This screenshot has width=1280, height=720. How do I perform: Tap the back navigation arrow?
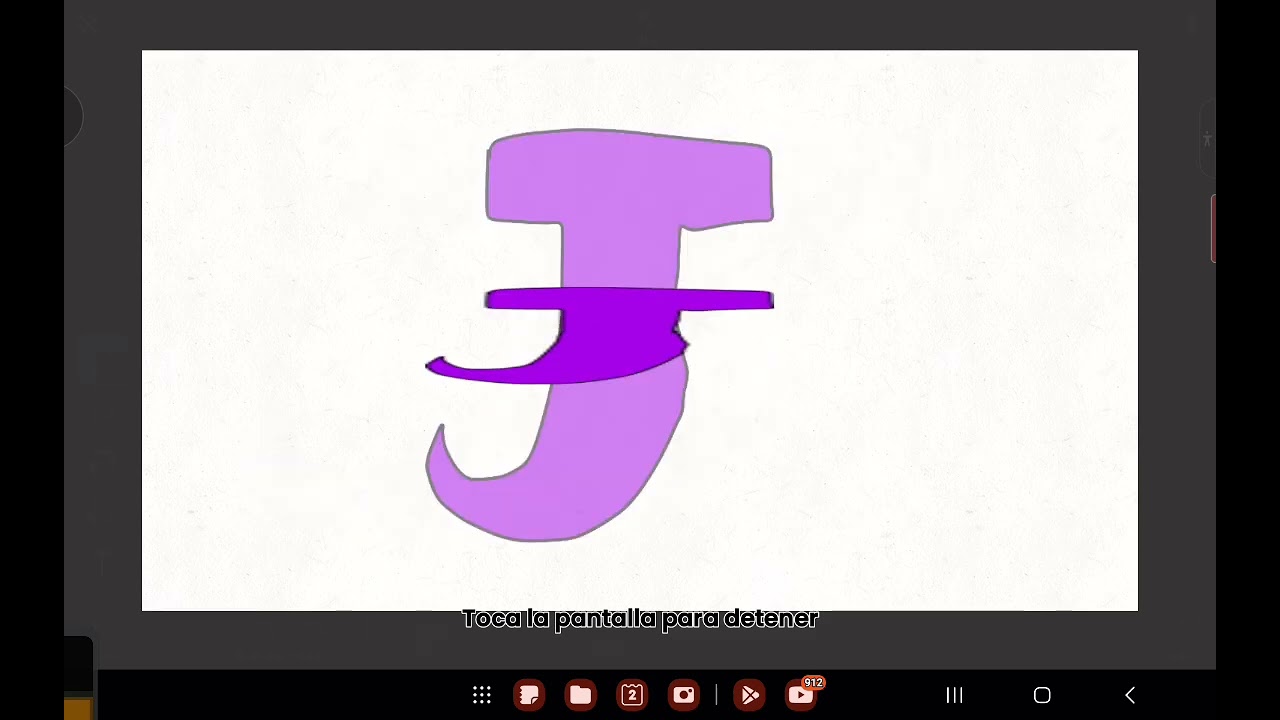click(x=1130, y=695)
